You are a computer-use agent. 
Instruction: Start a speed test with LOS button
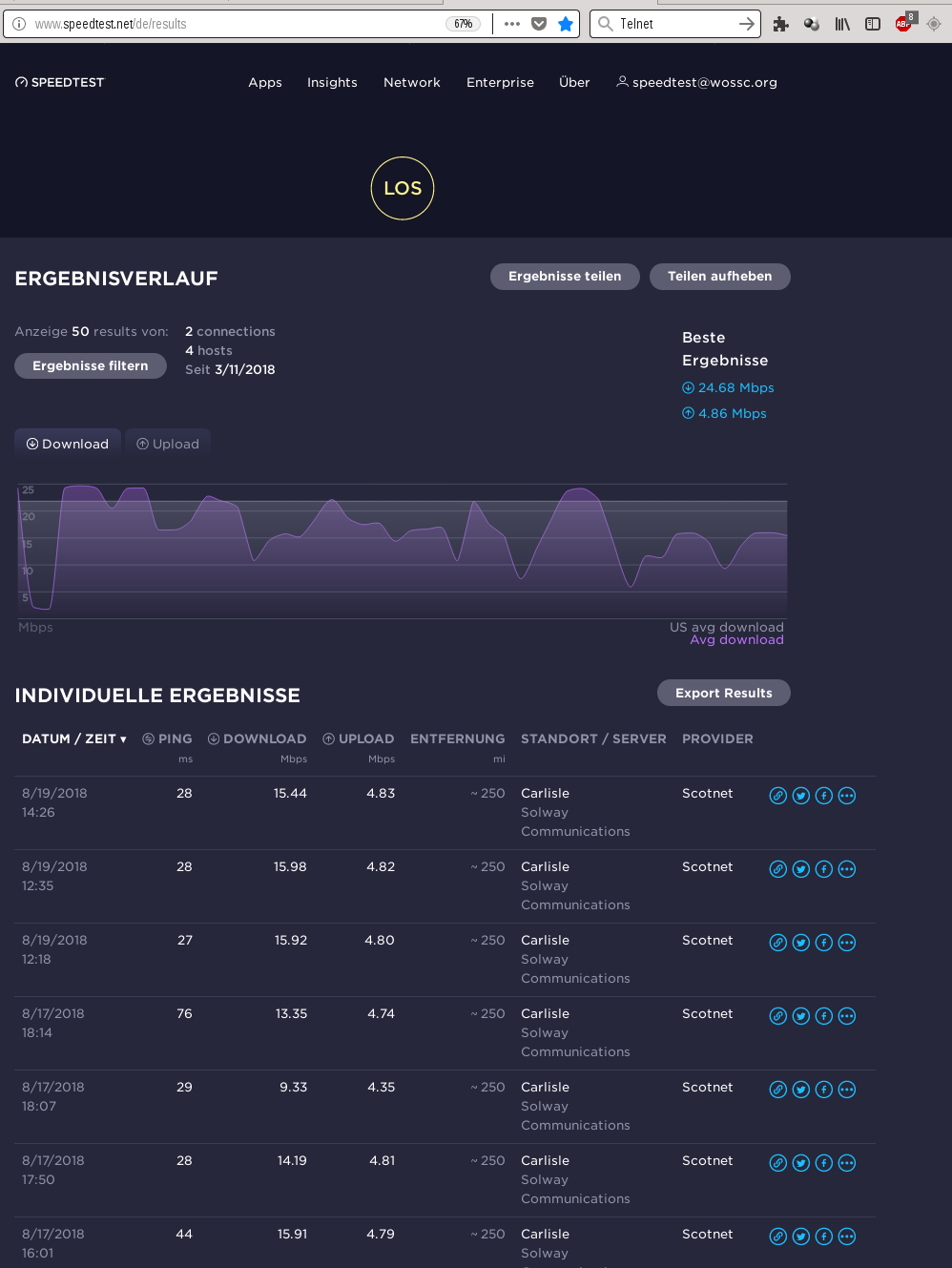tap(403, 188)
